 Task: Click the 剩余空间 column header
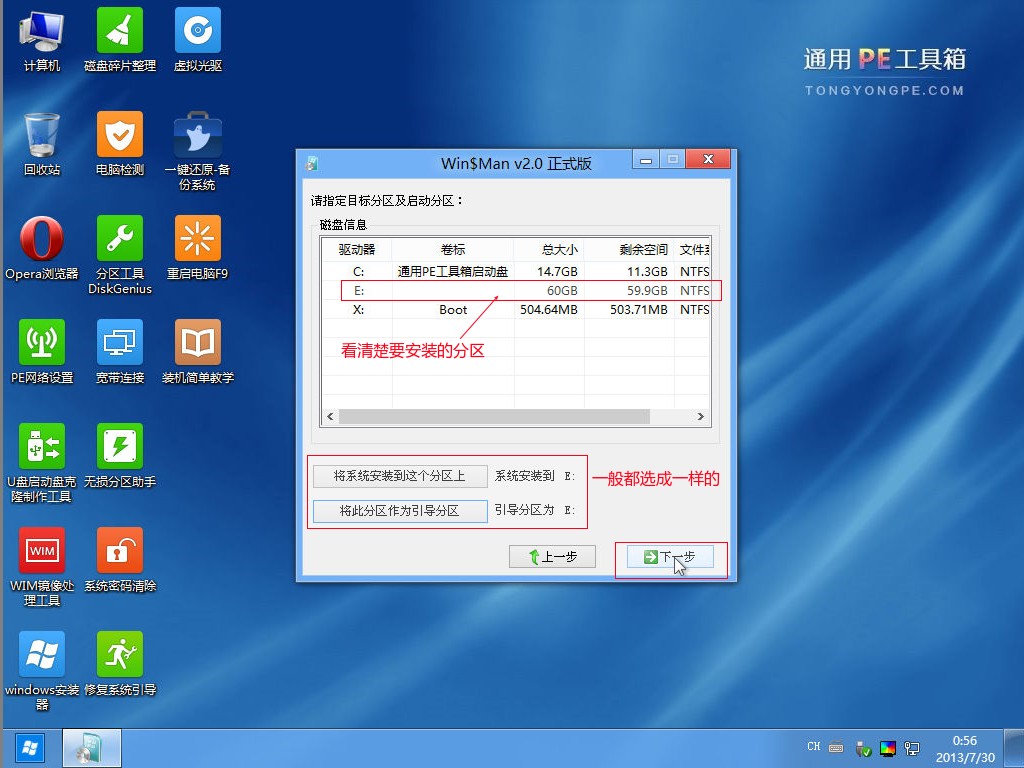629,249
